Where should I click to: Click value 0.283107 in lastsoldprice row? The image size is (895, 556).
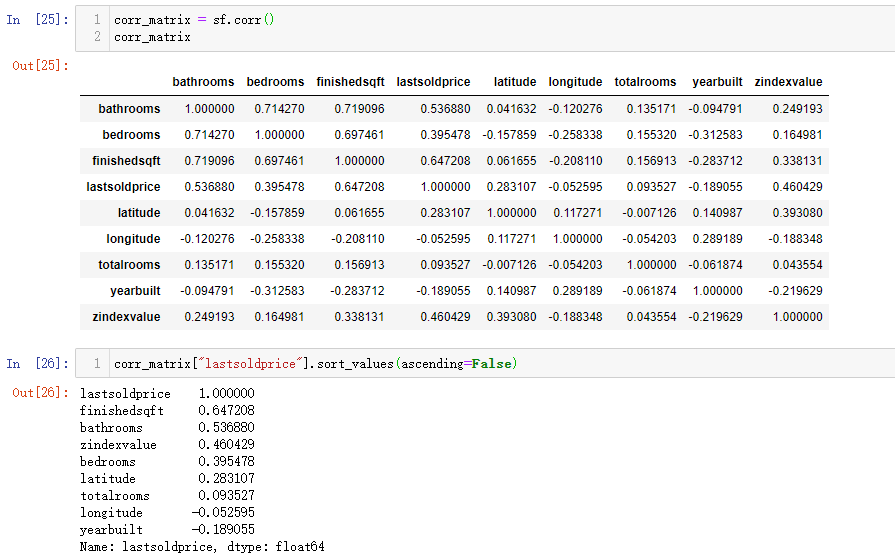pyautogui.click(x=511, y=187)
